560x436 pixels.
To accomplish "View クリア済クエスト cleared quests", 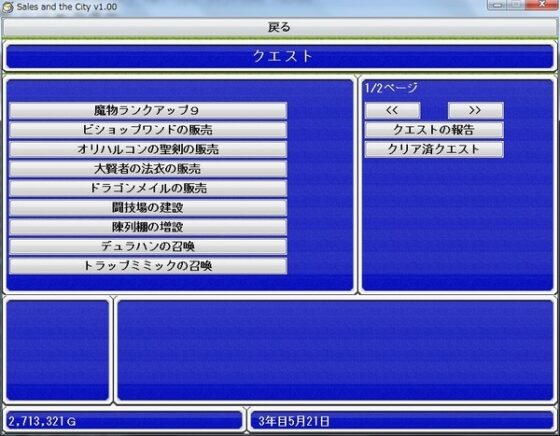I will 434,149.
